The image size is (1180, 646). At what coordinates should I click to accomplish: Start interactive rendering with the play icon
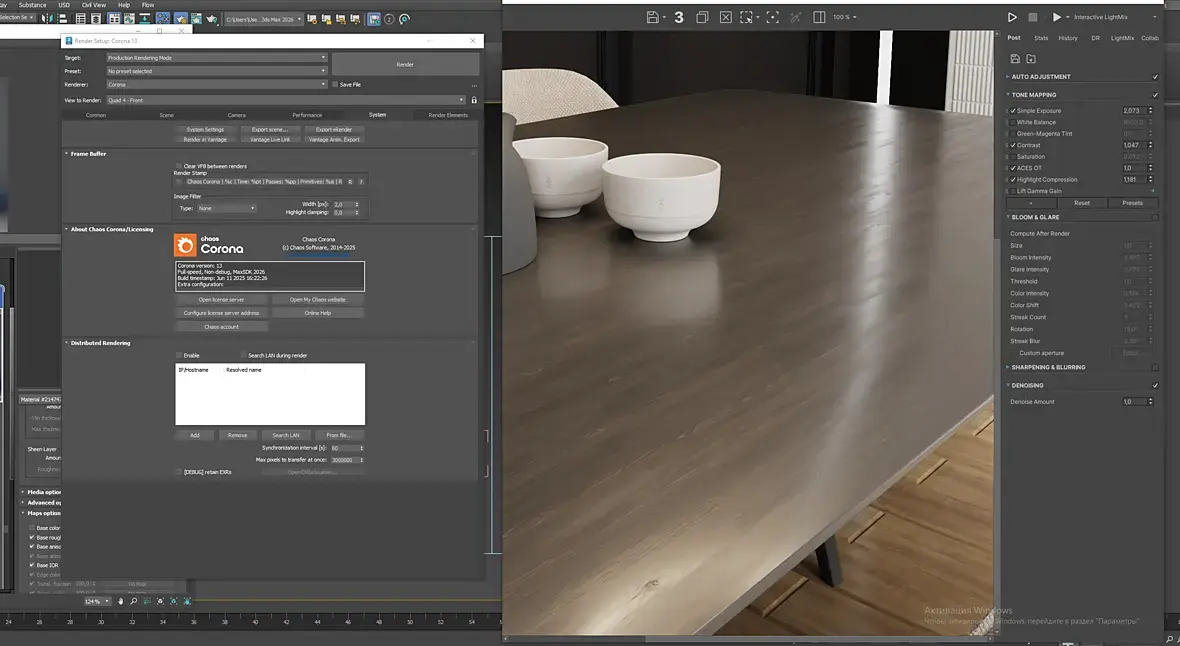(1057, 17)
